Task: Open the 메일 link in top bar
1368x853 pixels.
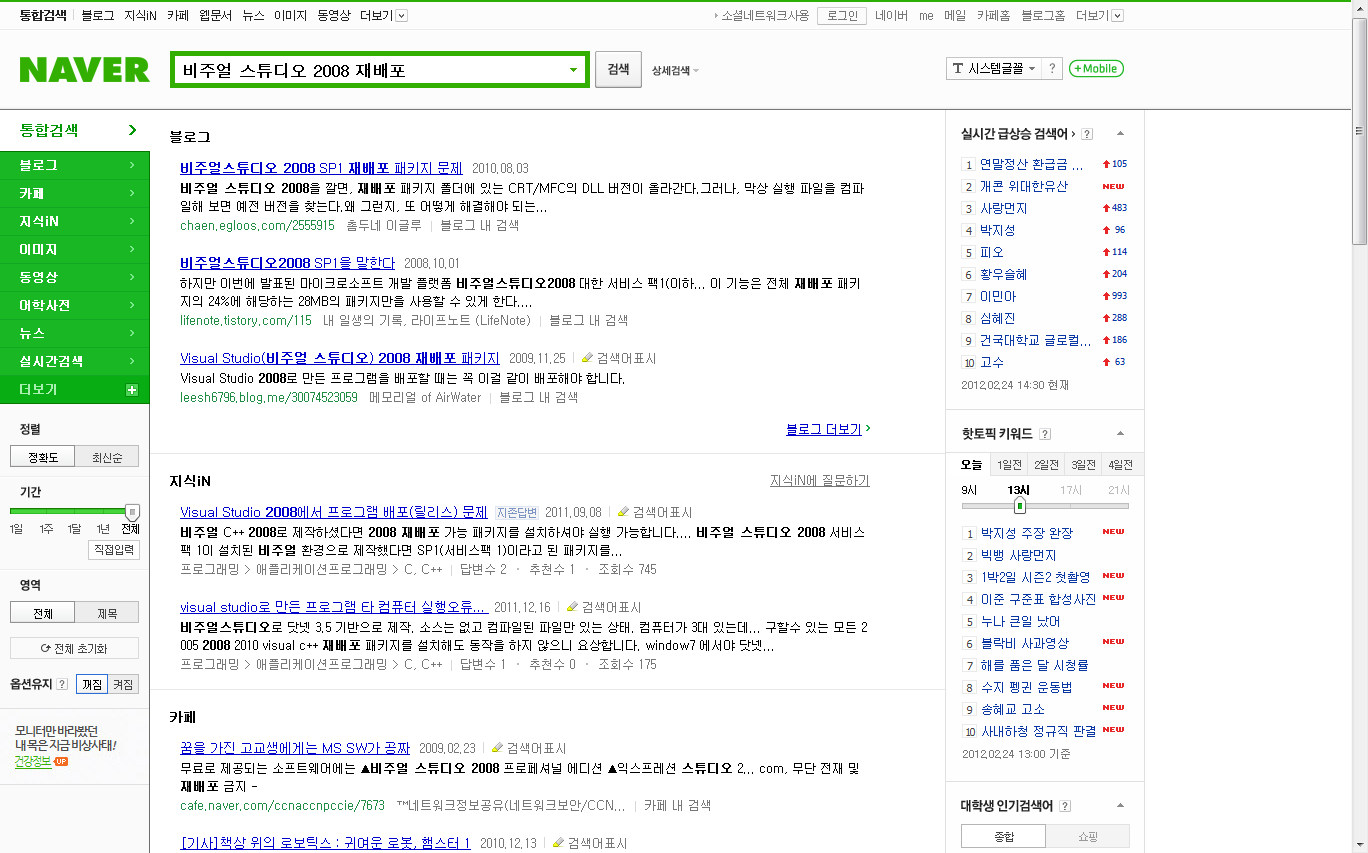Action: pos(955,15)
